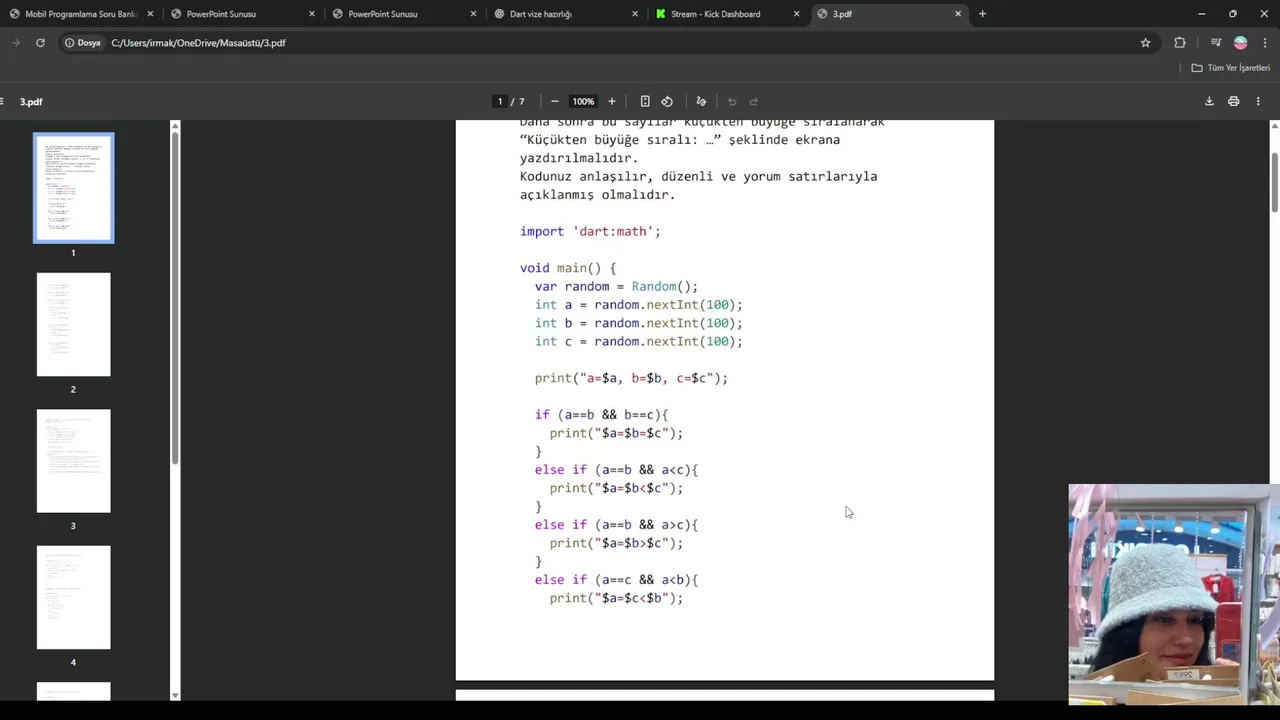This screenshot has height=720, width=1280.
Task: Download the PDF file
Action: point(1209,101)
